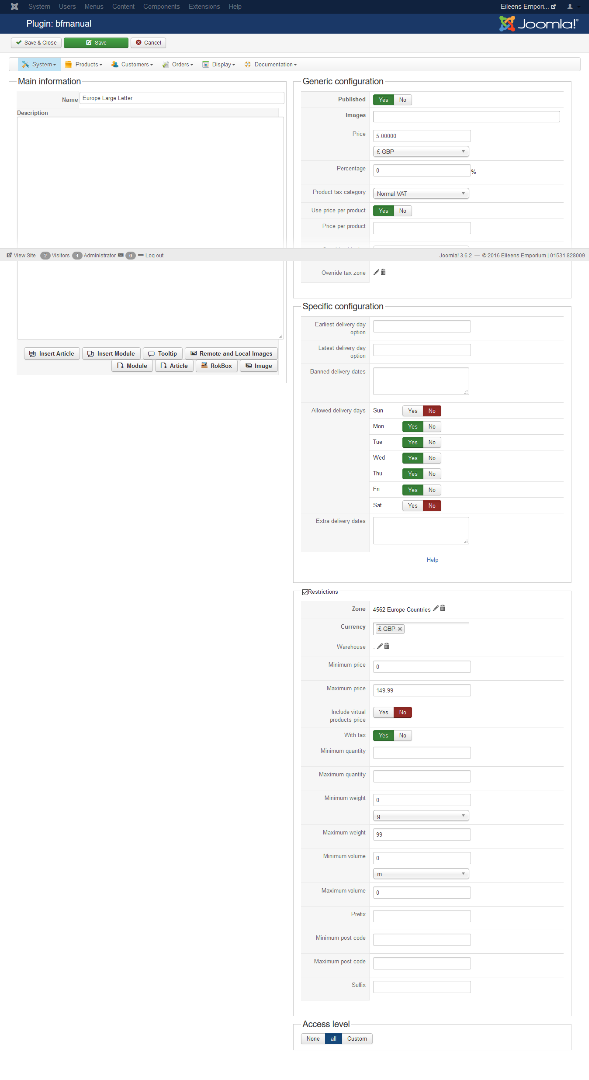This screenshot has height=1080, width=589.
Task: Open the £ GBP price currency dropdown
Action: click(x=421, y=151)
